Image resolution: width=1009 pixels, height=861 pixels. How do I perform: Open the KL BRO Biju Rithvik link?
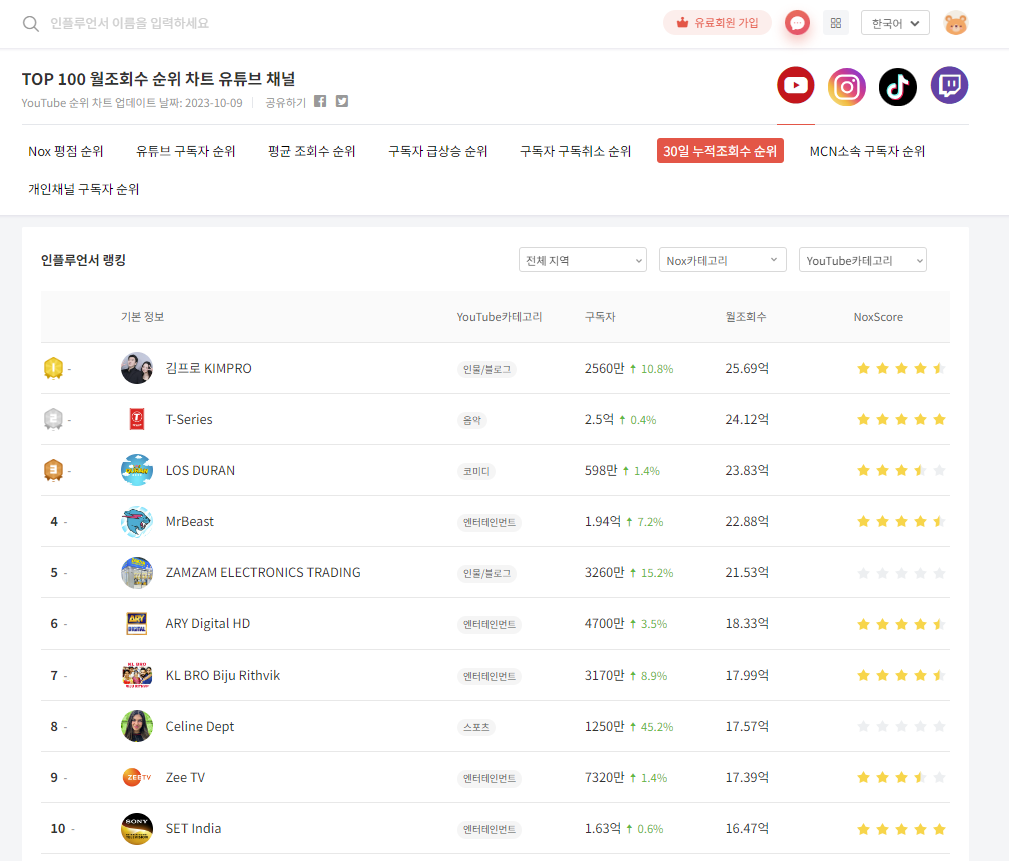pyautogui.click(x=223, y=675)
